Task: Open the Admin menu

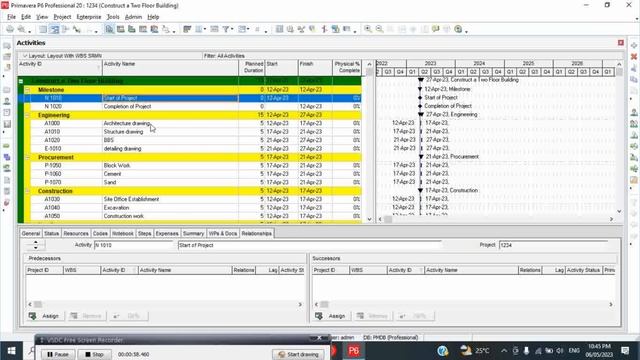Action: click(133, 17)
